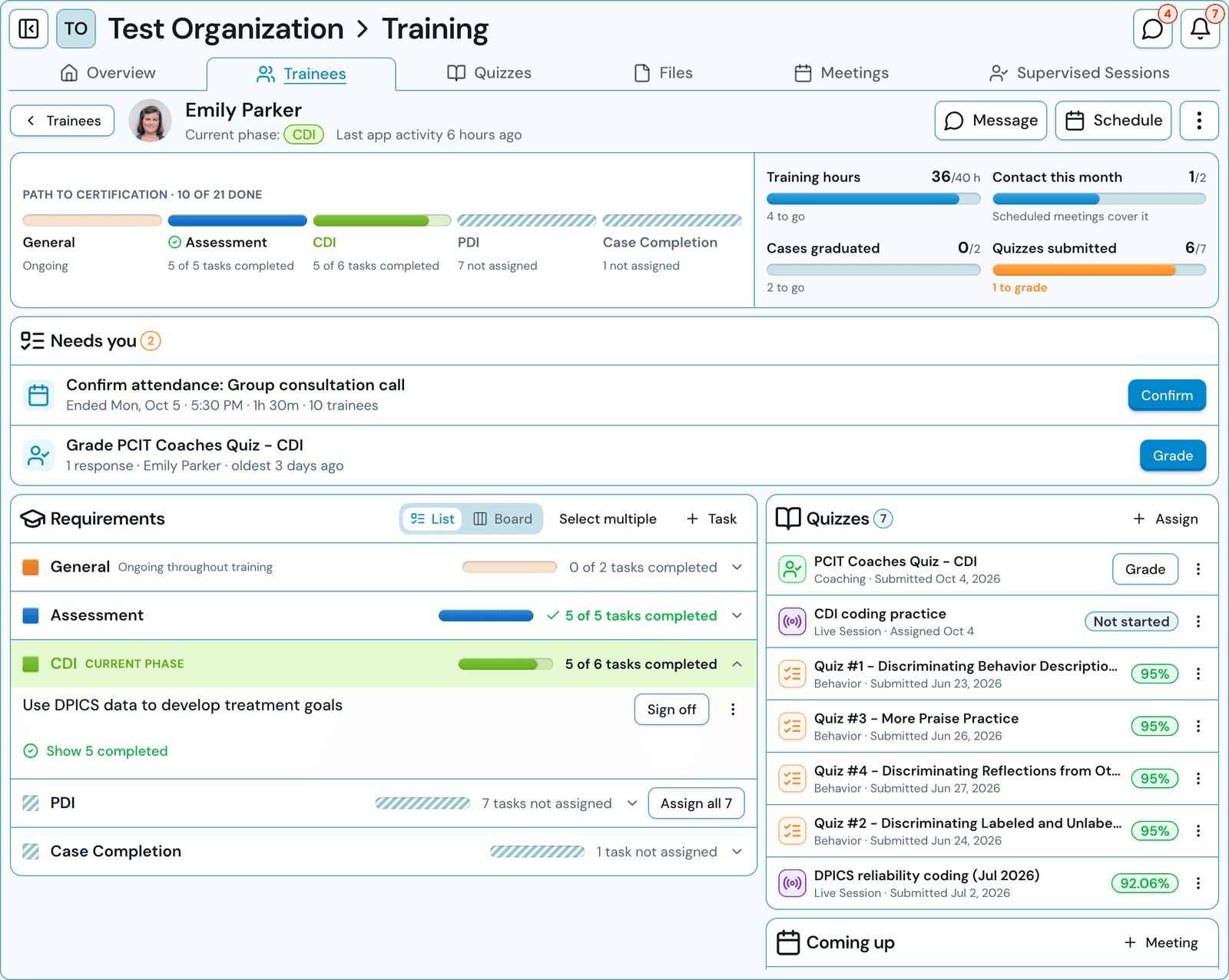This screenshot has height=980, width=1229.
Task: Confirm attendance for group consultation call
Action: point(1167,396)
